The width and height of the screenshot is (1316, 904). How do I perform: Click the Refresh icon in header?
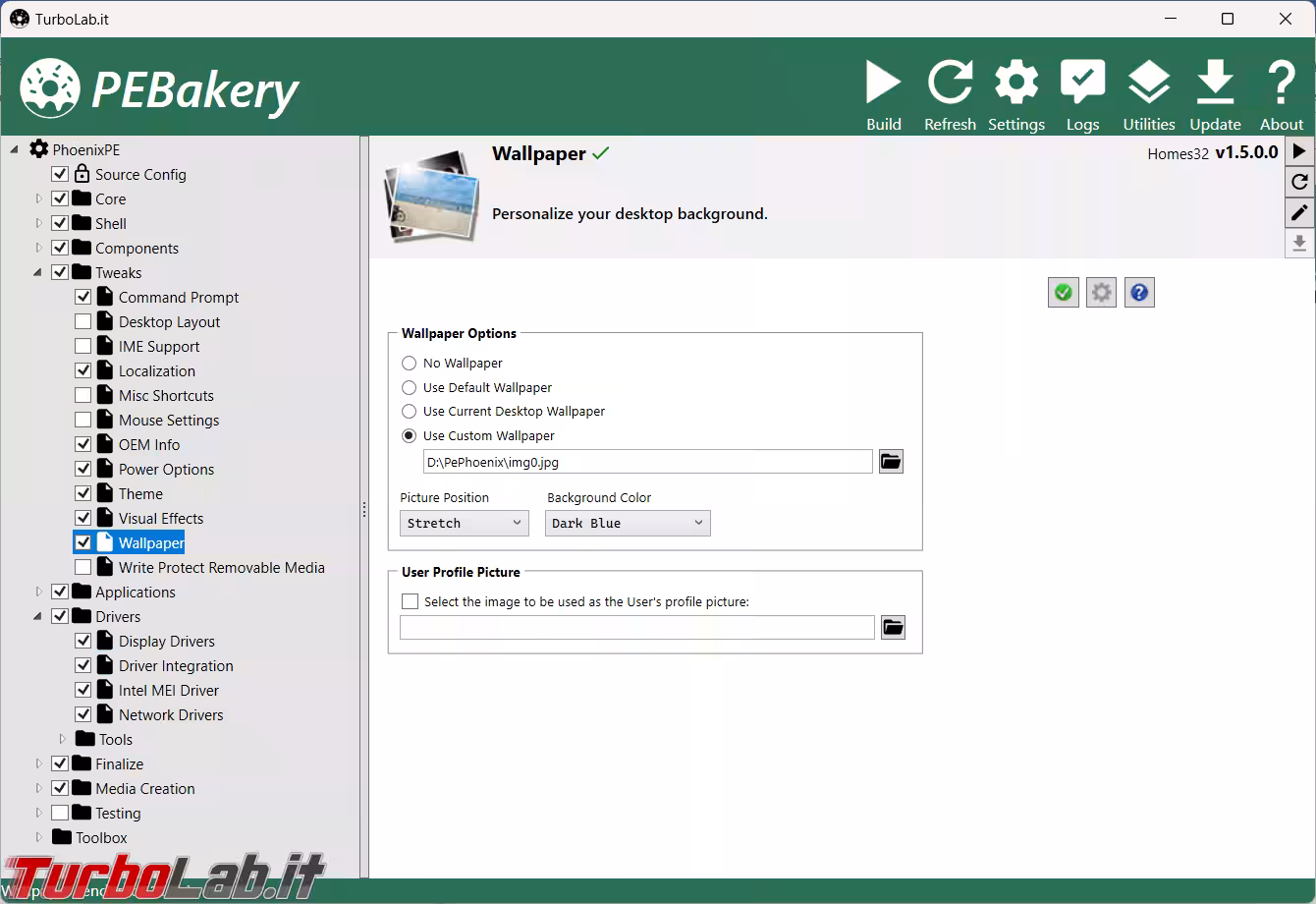(950, 94)
